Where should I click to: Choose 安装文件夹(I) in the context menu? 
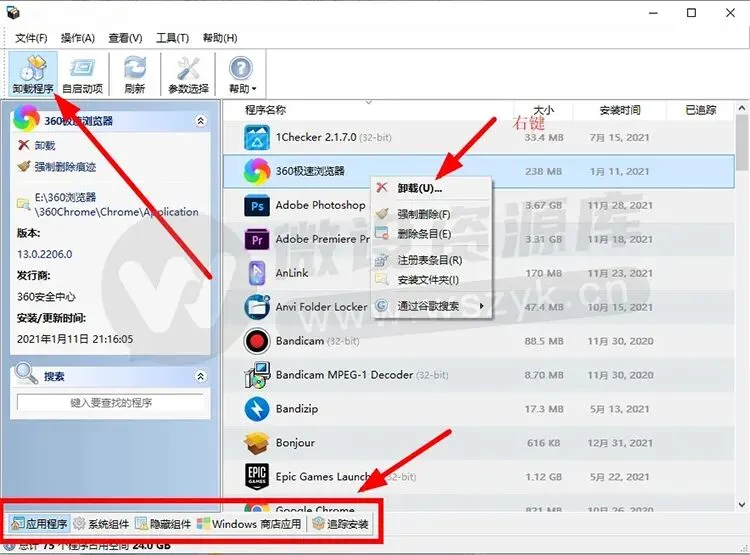point(431,280)
